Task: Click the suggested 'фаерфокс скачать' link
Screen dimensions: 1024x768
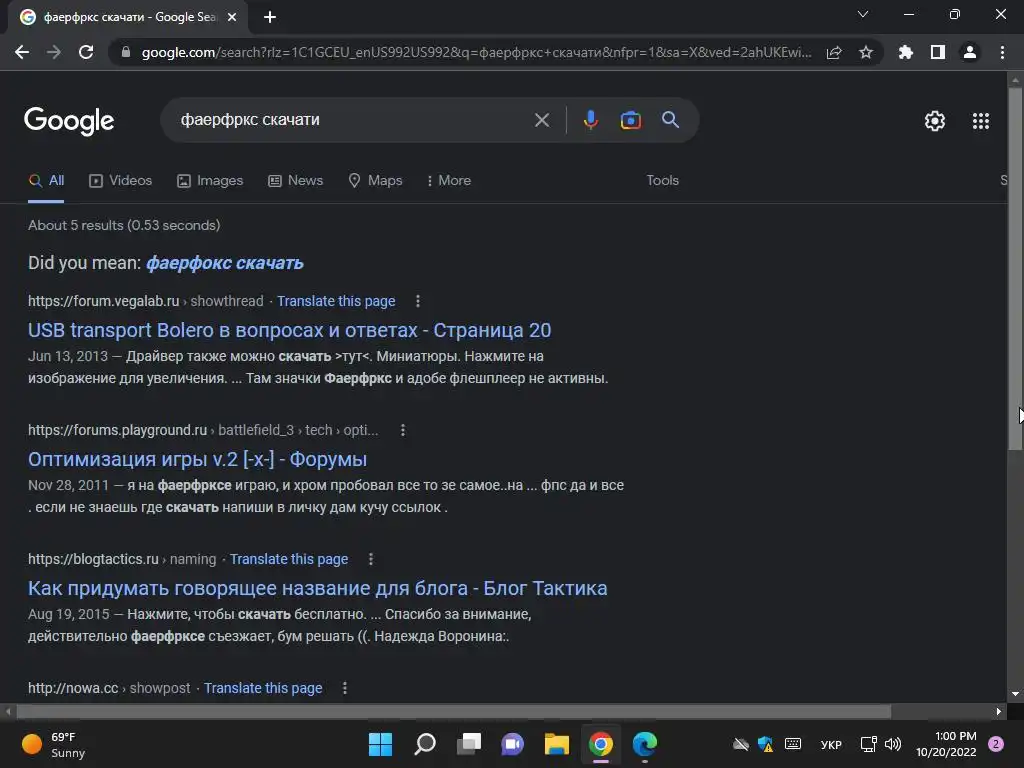Action: (x=225, y=263)
